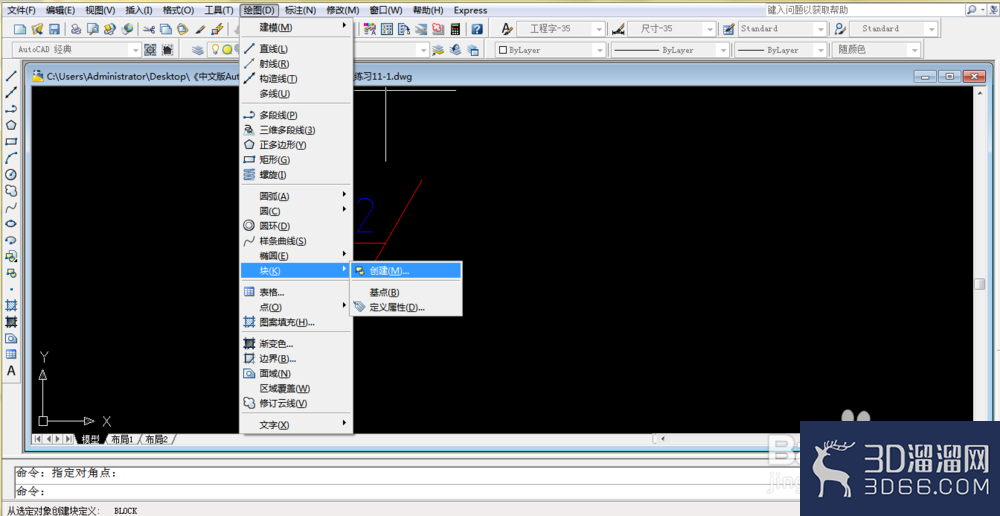The image size is (1000, 516).
Task: Open the 随颜色 plot style dropdown
Action: (876, 50)
